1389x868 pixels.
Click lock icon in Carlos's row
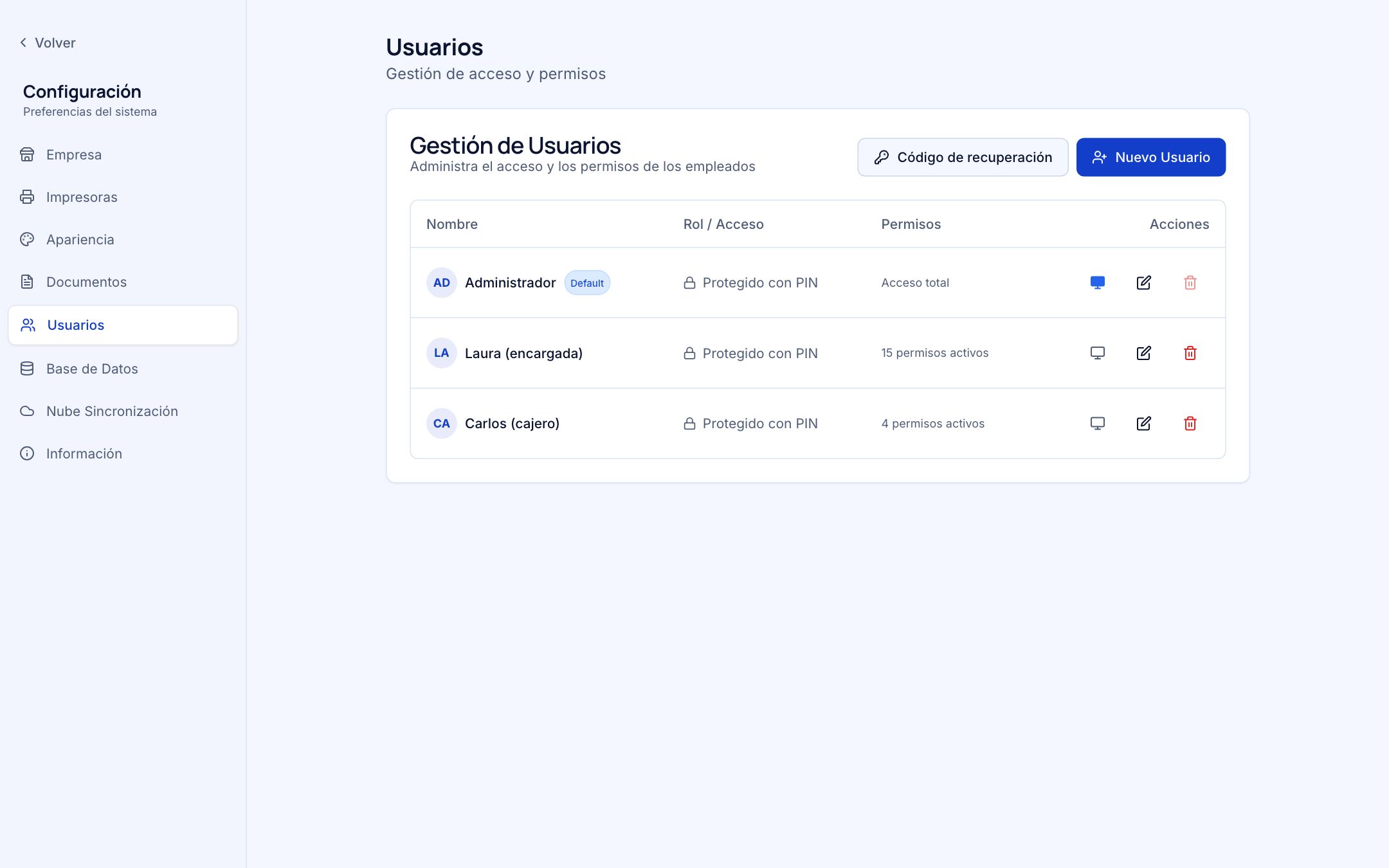click(689, 424)
